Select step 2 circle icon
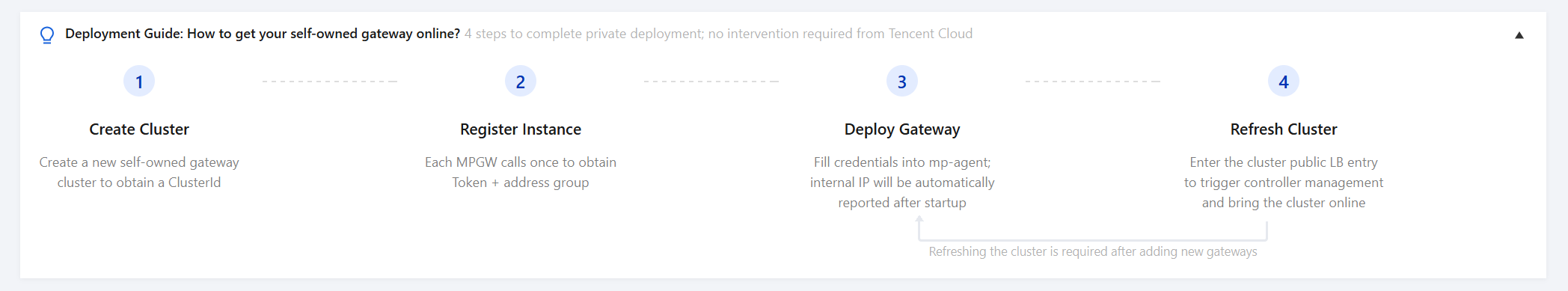The height and width of the screenshot is (291, 1568). [521, 82]
